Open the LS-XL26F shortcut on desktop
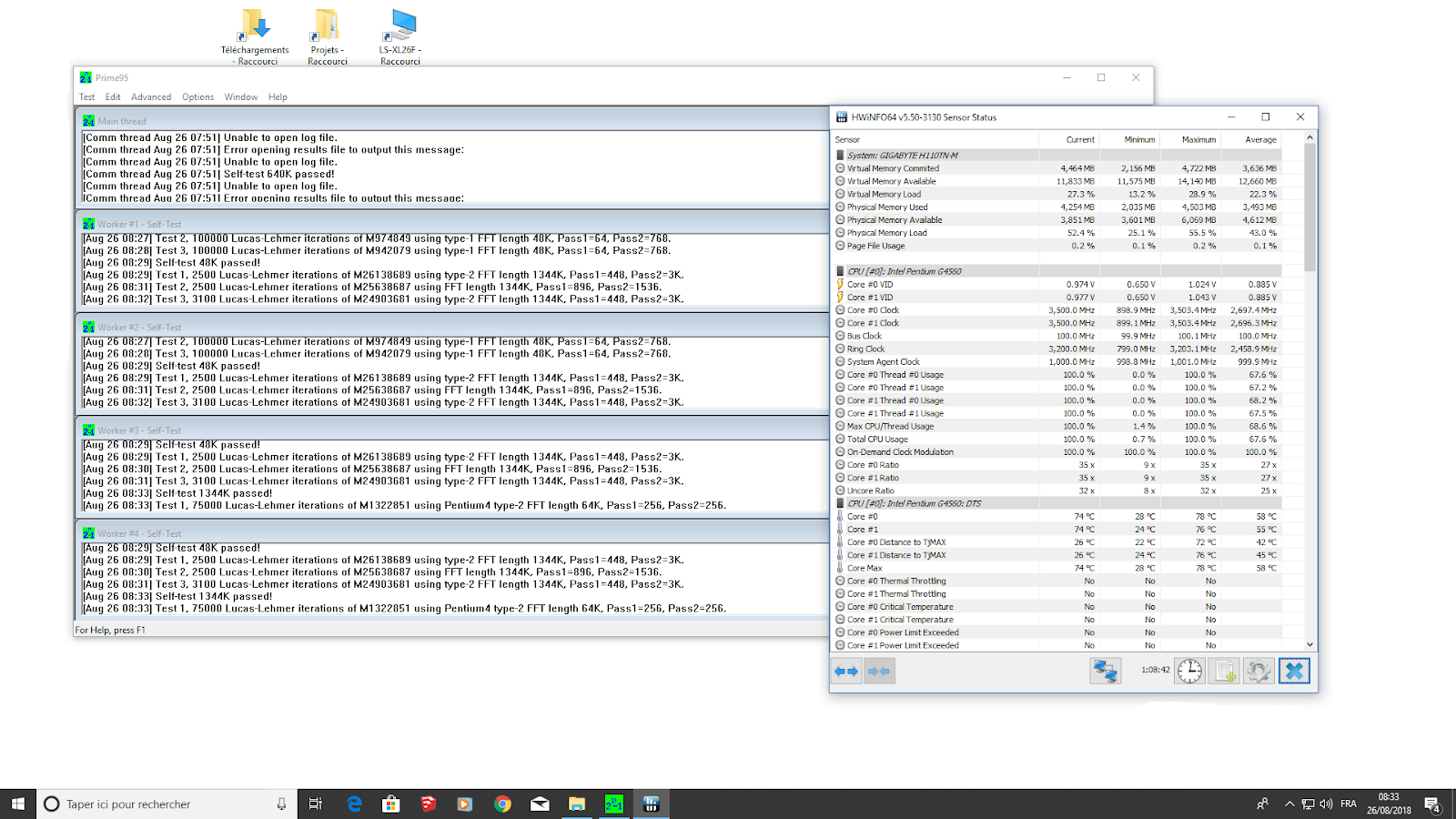Viewport: 1456px width, 819px height. click(400, 36)
